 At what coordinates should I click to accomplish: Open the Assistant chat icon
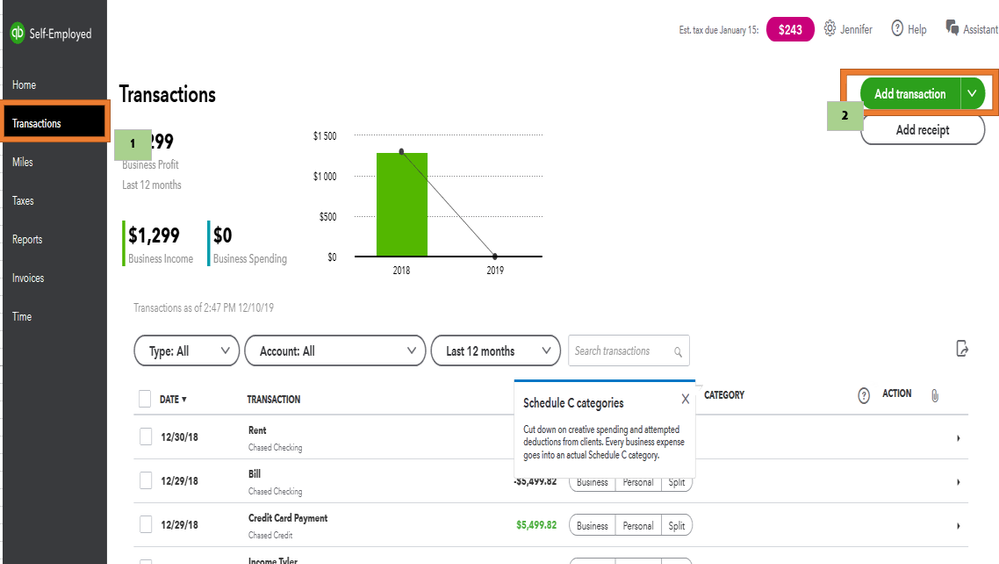(952, 28)
